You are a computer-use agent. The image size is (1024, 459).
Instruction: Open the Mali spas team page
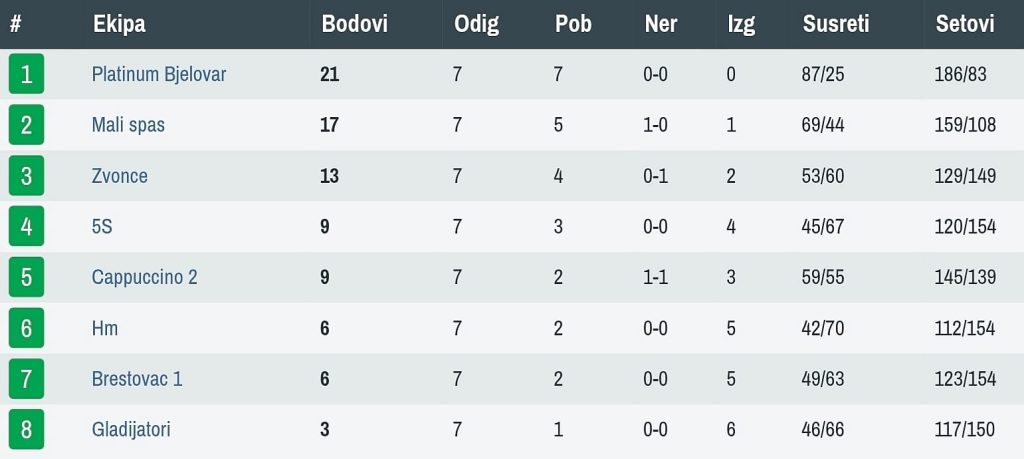point(128,125)
